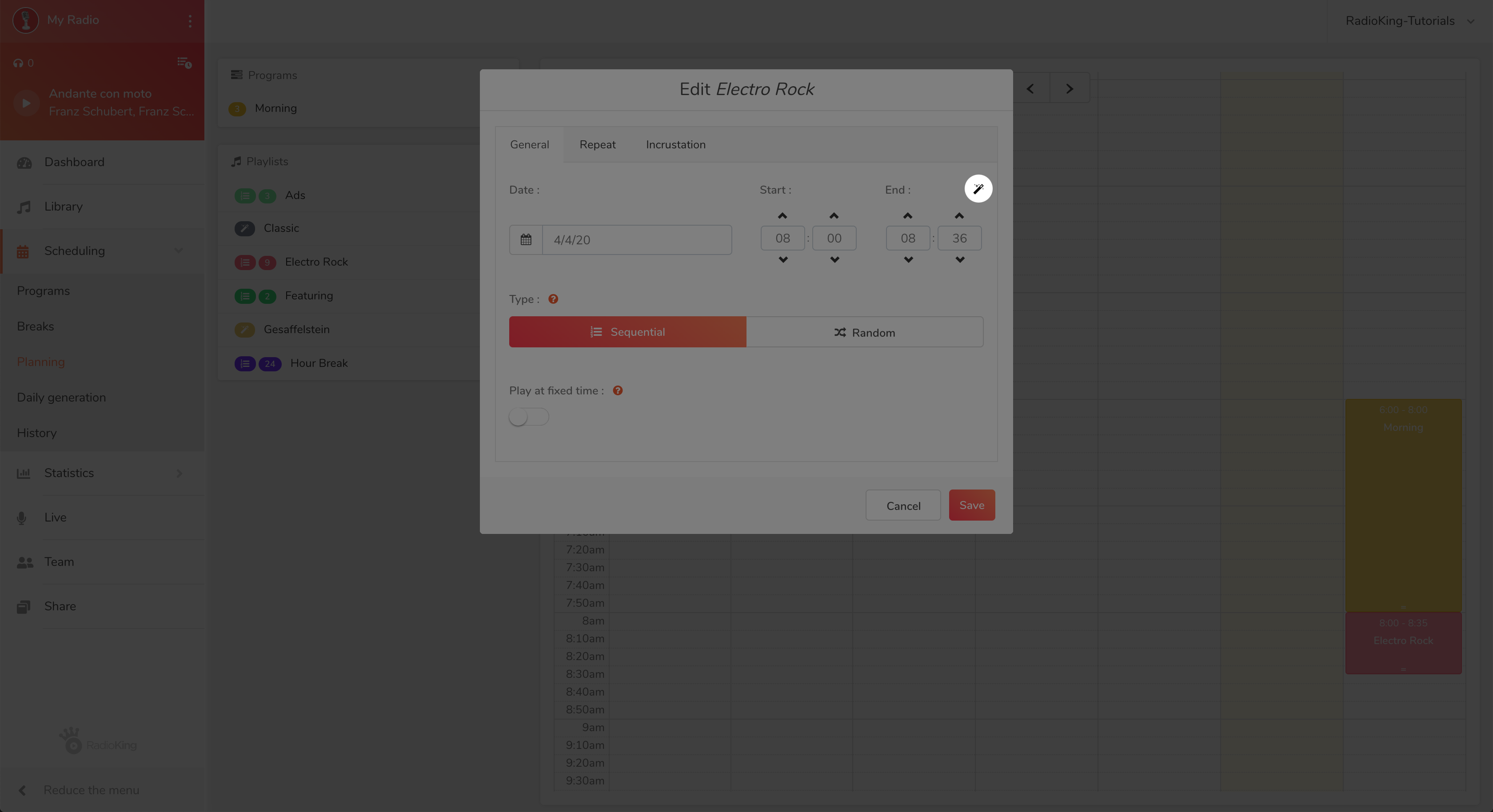Open the calendar date picker icon
The width and height of the screenshot is (1493, 812).
point(526,239)
